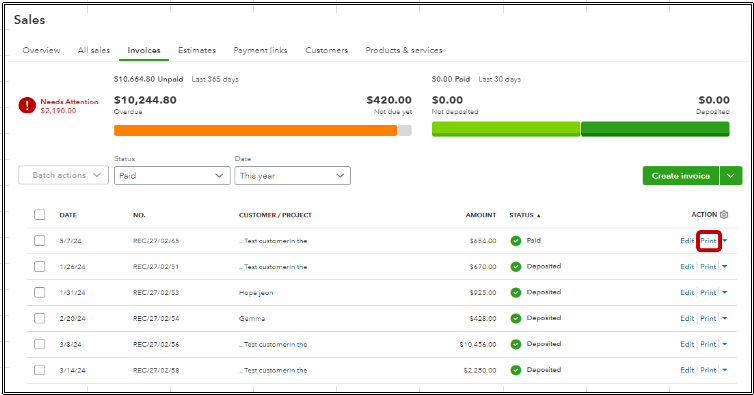Click Edit for invoice REC/27/02/51
754x395 pixels.
[687, 267]
